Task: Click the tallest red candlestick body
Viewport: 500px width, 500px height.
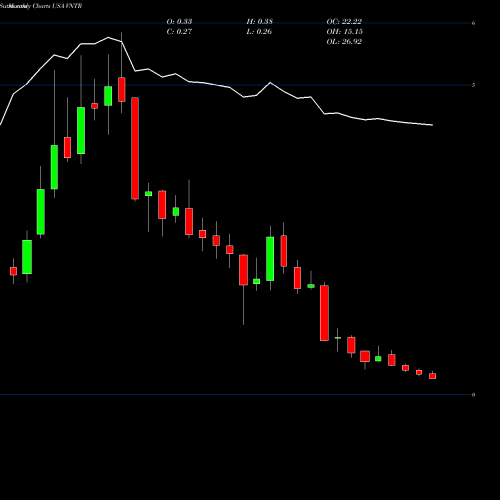Action: tap(135, 148)
